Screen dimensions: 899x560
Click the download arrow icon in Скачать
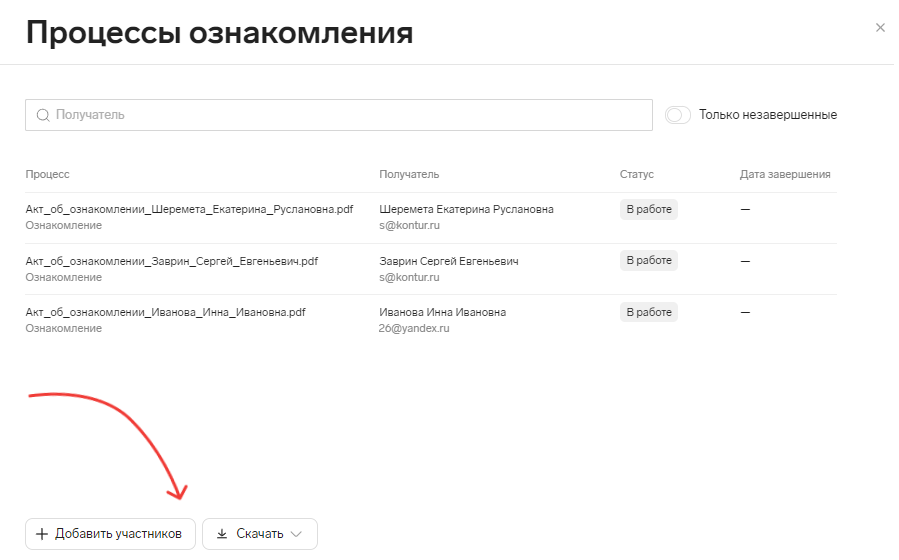pyautogui.click(x=222, y=534)
